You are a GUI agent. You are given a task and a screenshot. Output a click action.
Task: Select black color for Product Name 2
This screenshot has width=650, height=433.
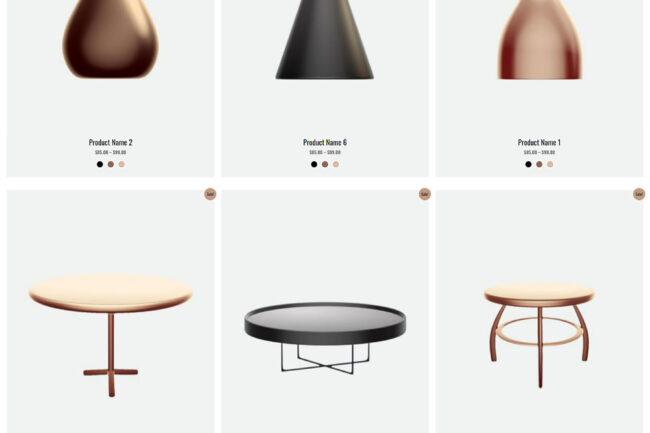tap(100, 164)
